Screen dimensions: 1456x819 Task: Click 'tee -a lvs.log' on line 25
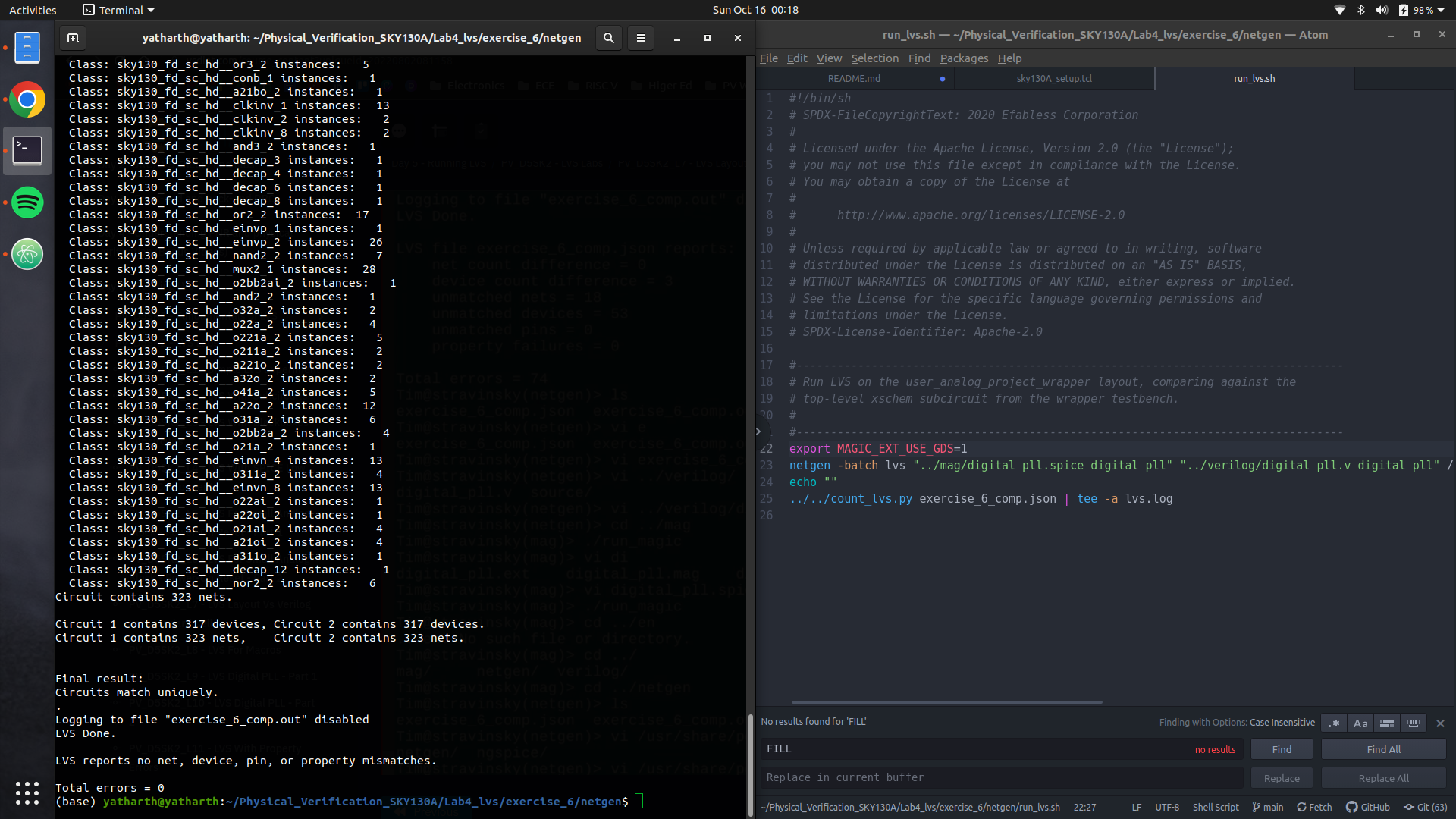1125,499
